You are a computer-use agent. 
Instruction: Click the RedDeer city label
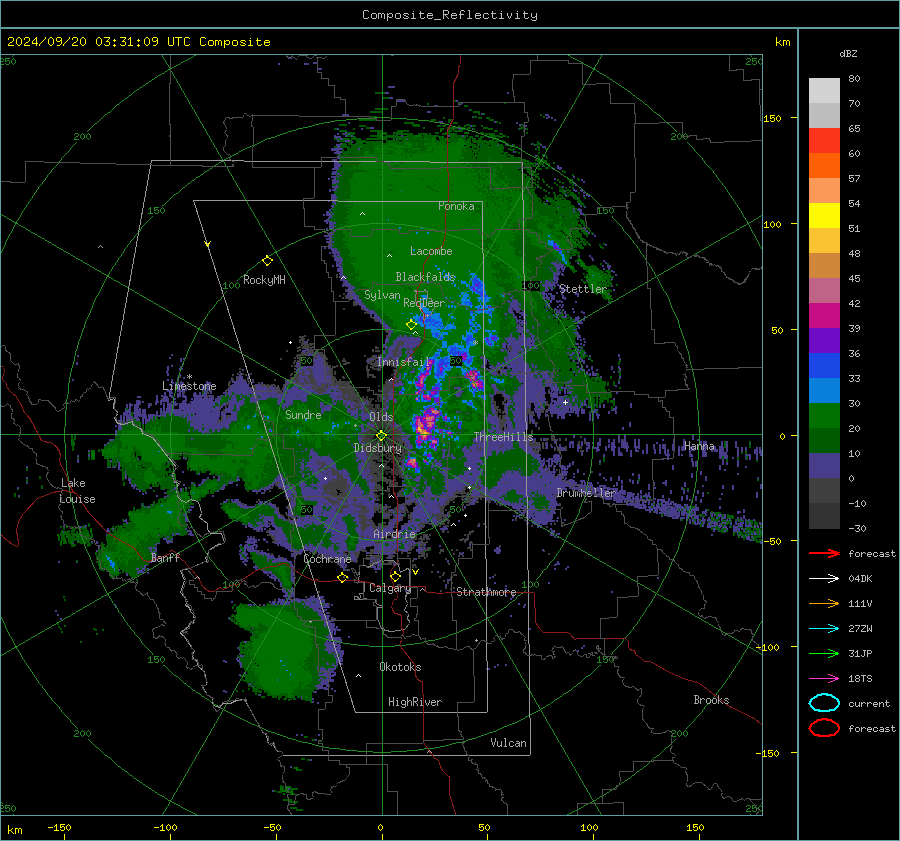coord(424,303)
